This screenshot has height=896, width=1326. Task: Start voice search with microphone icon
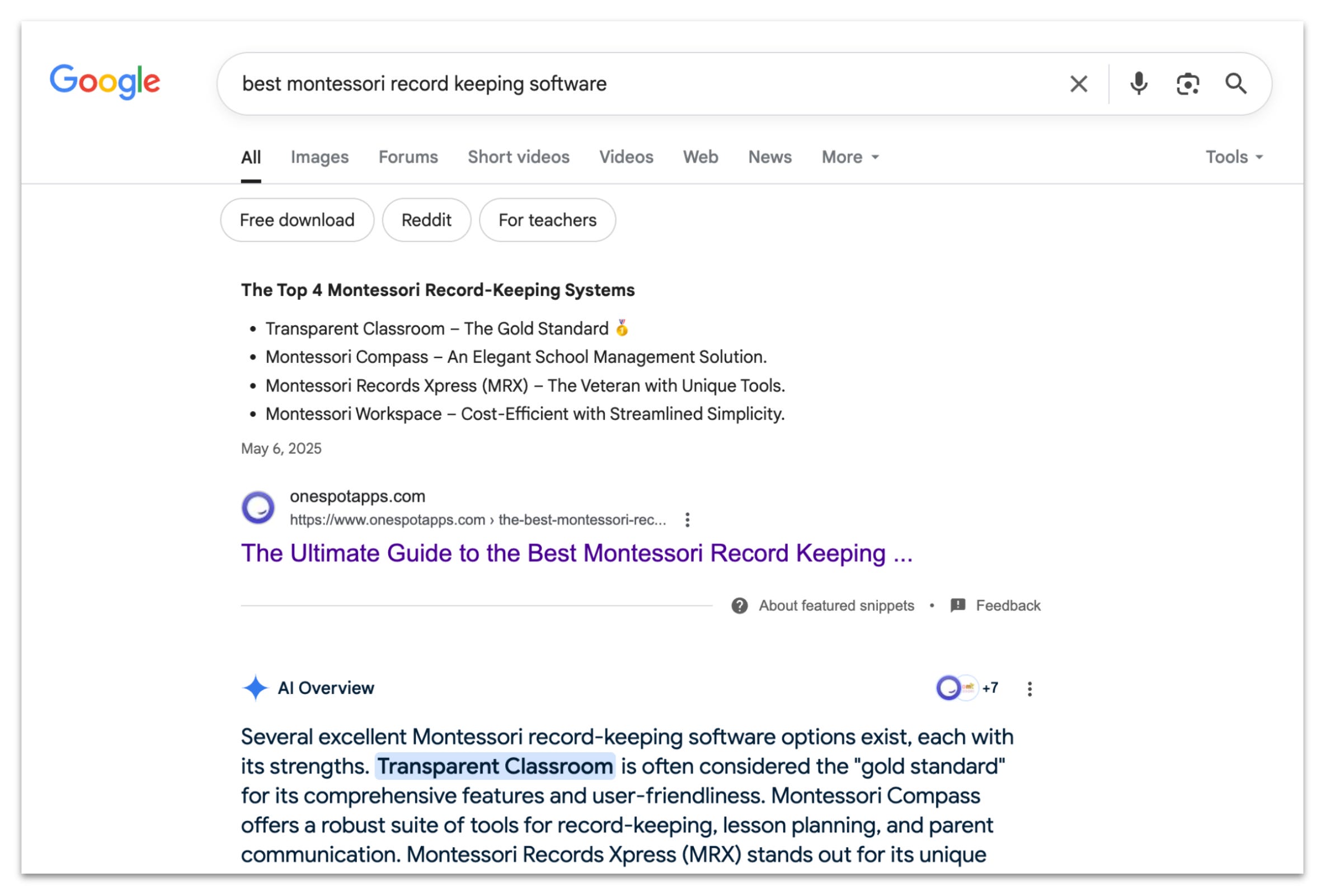coord(1138,84)
